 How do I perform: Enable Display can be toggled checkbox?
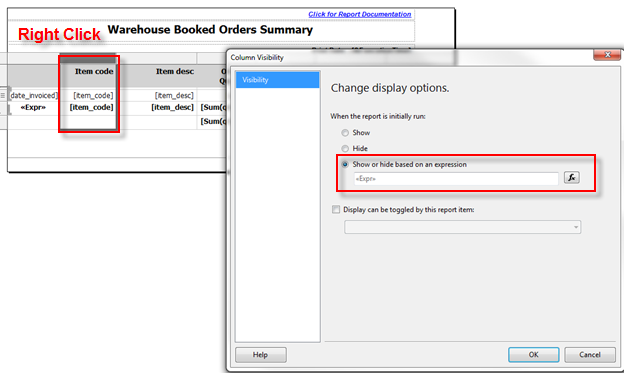pos(336,209)
